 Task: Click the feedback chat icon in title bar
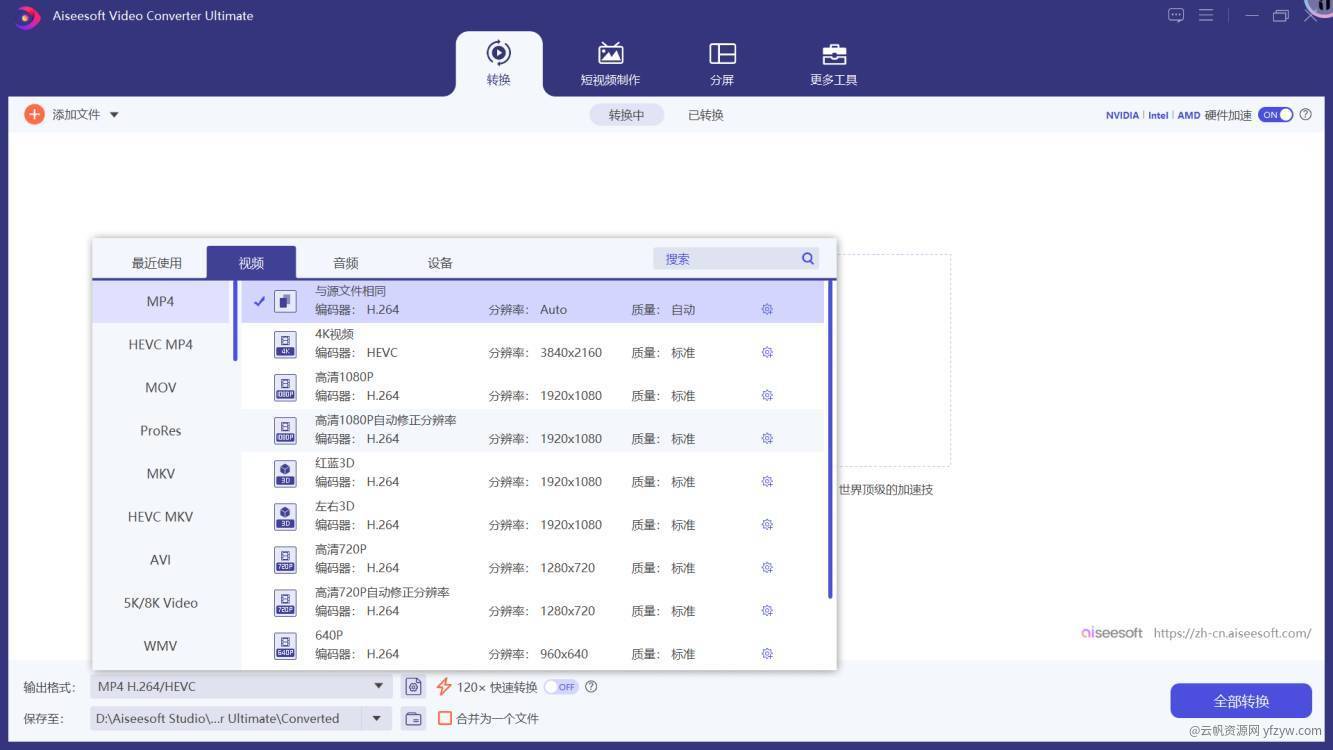1176,15
